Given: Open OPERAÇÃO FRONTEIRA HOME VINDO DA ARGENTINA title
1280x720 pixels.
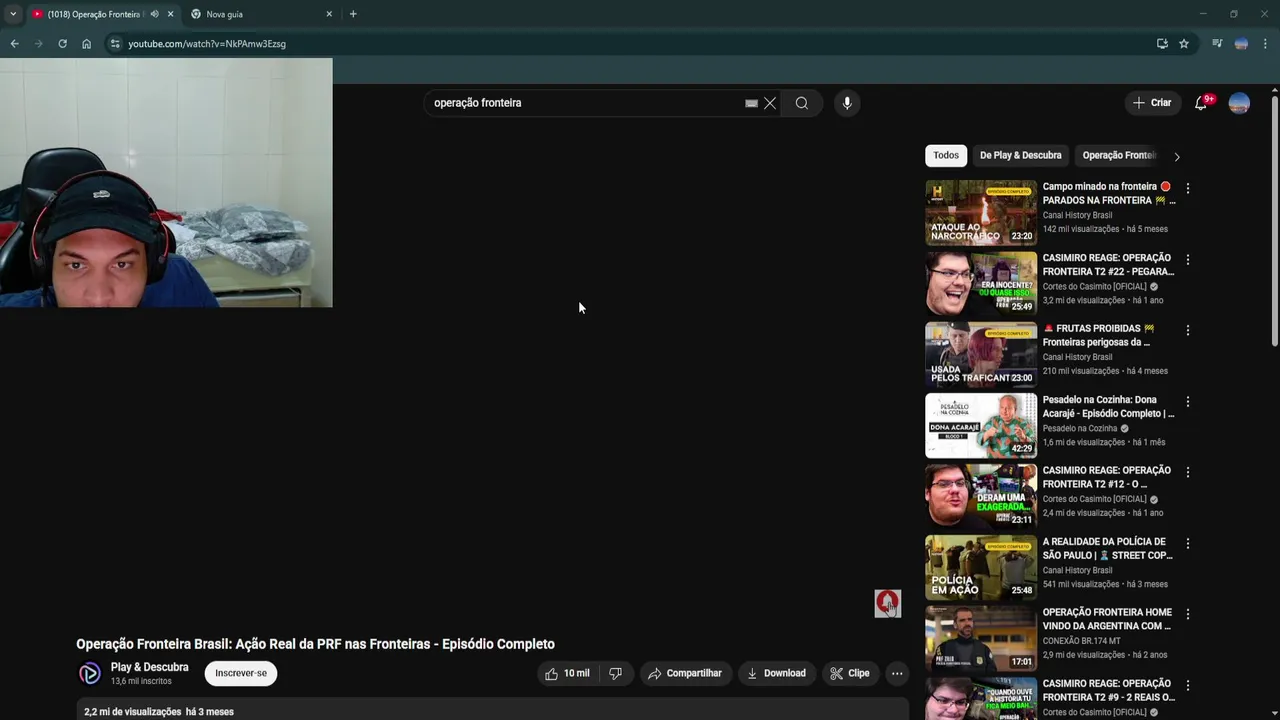Looking at the screenshot, I should [x=1107, y=620].
